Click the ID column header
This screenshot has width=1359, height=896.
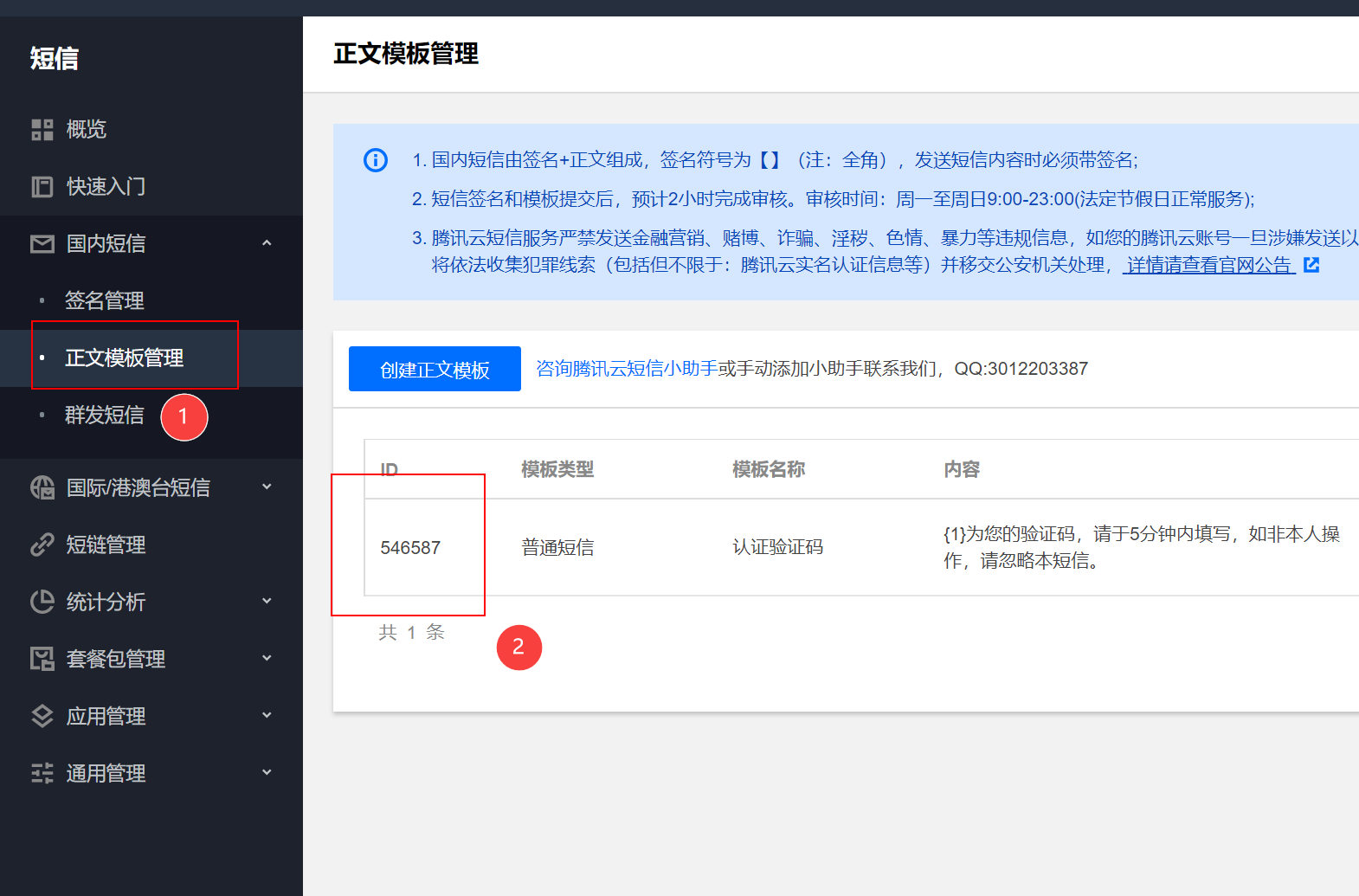pos(390,470)
